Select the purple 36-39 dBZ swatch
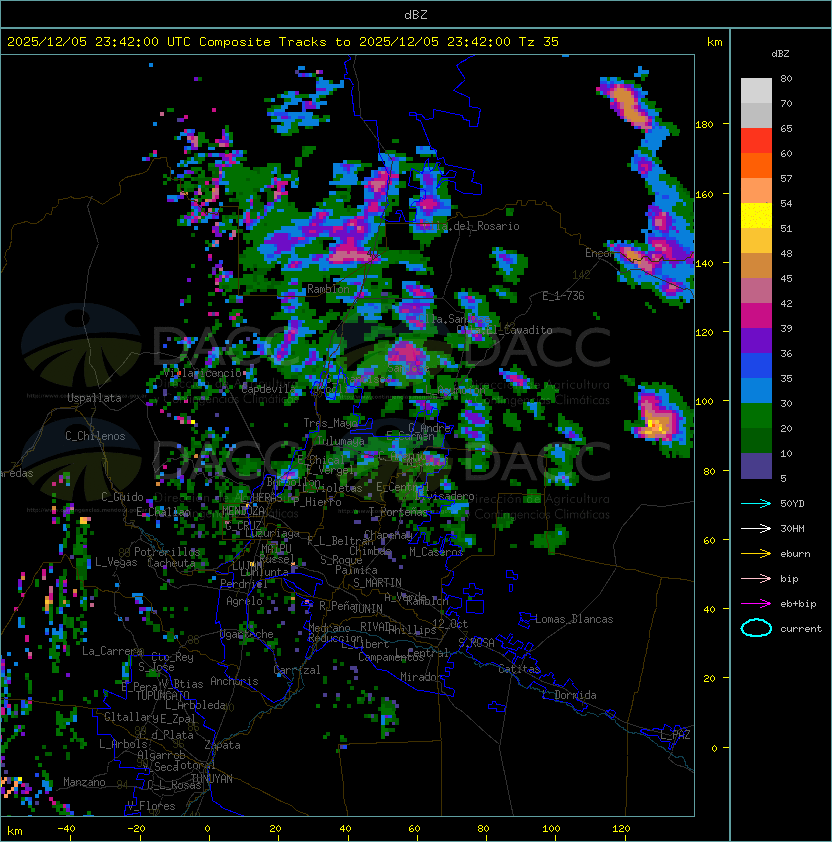Screen dimensions: 832x842 [x=756, y=341]
